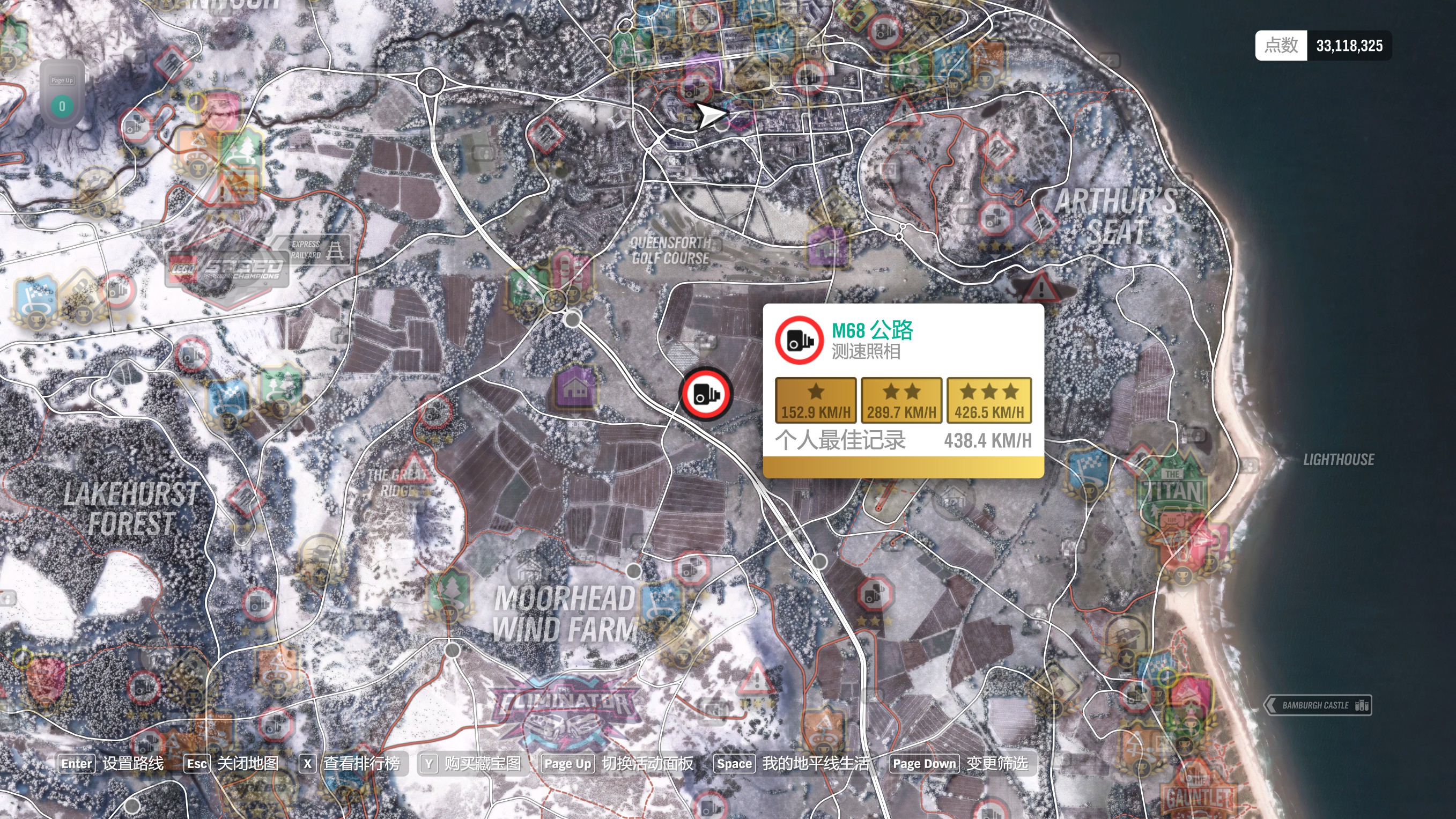Click Enter to set route

77,764
